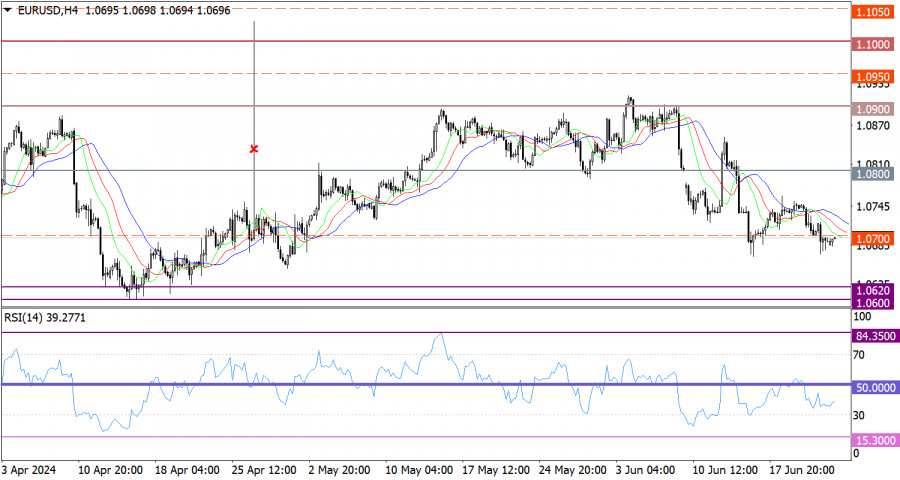This screenshot has width=900, height=480.
Task: Click the 1.1050 price level label
Action: (872, 11)
